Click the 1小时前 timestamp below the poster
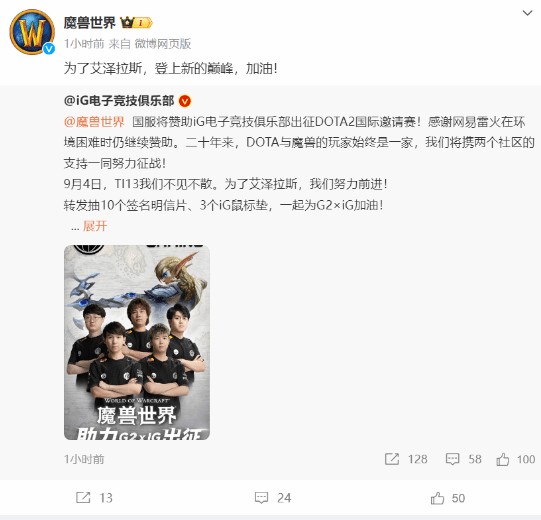This screenshot has width=541, height=520. pyautogui.click(x=84, y=459)
